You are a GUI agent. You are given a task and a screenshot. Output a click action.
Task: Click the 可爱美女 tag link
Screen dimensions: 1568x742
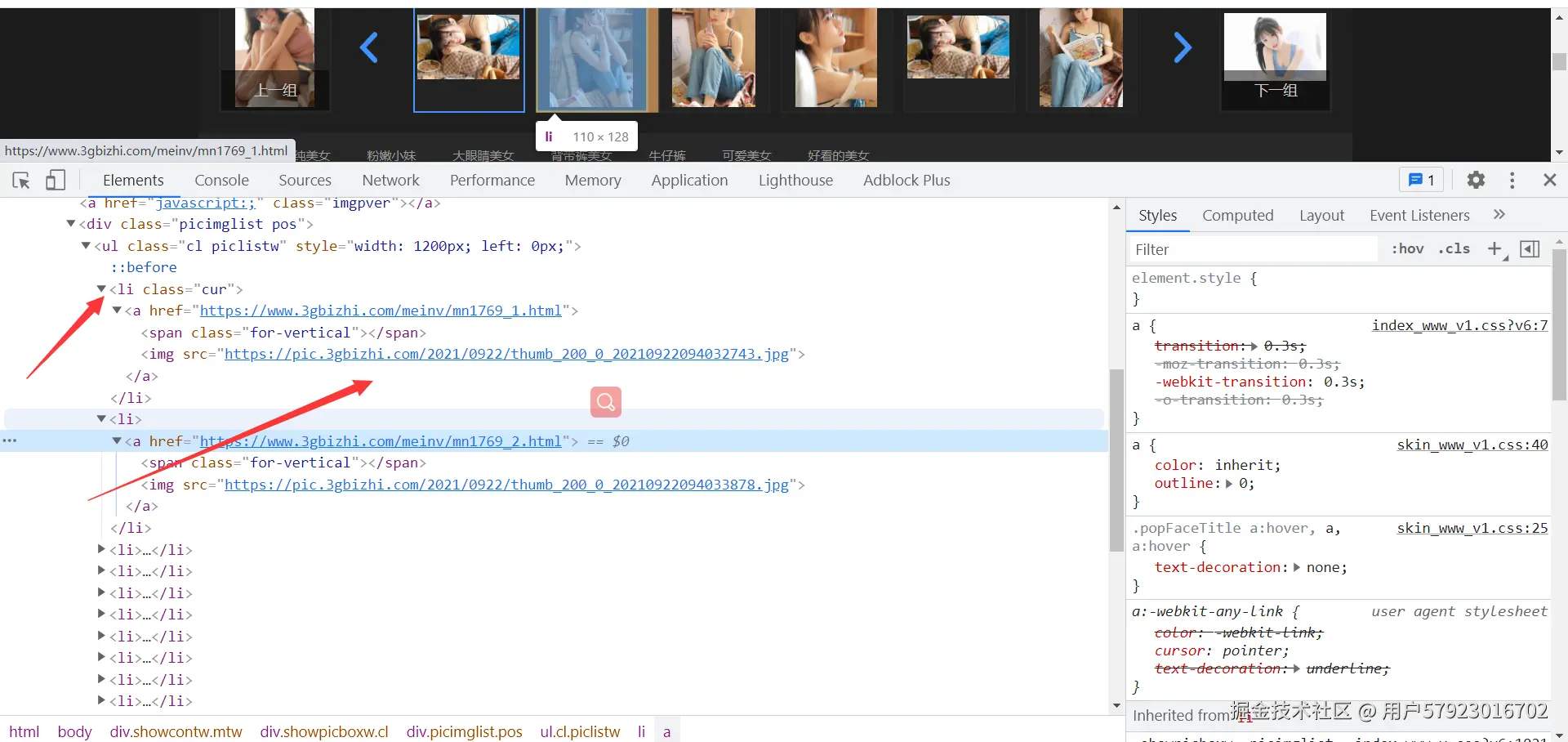[x=746, y=155]
